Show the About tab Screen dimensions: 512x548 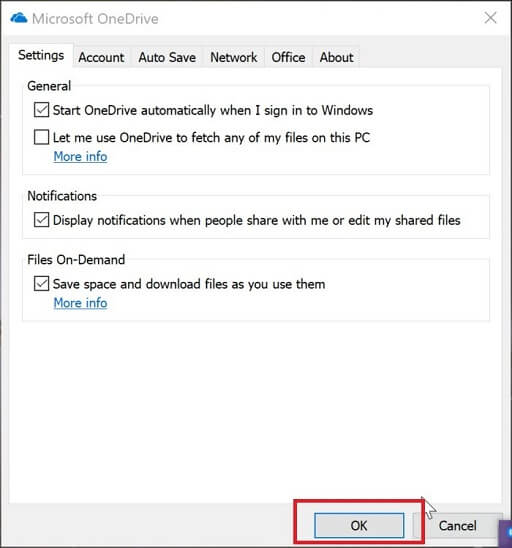point(336,57)
